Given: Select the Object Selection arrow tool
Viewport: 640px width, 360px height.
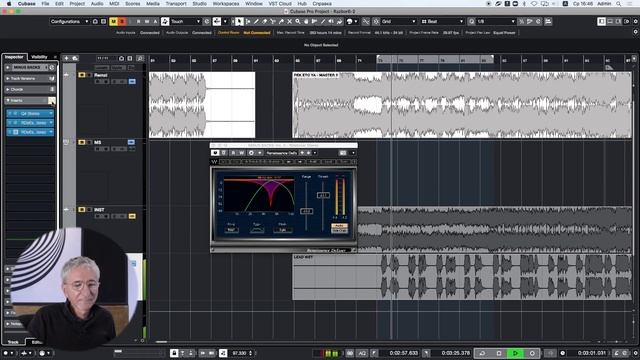Looking at the screenshot, I should tap(240, 21).
